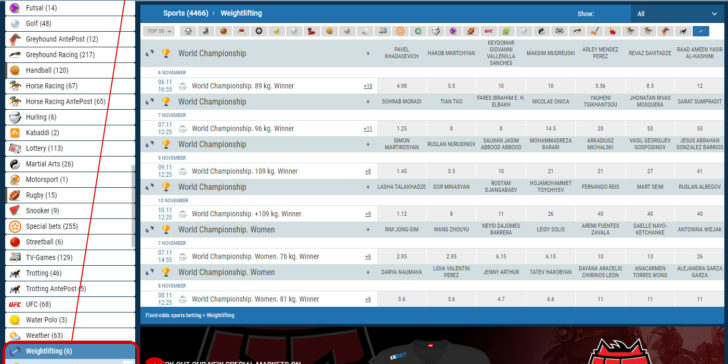This screenshot has width=728, height=364.
Task: Expand +10 markets for 89 kg Winner
Action: 368,86
